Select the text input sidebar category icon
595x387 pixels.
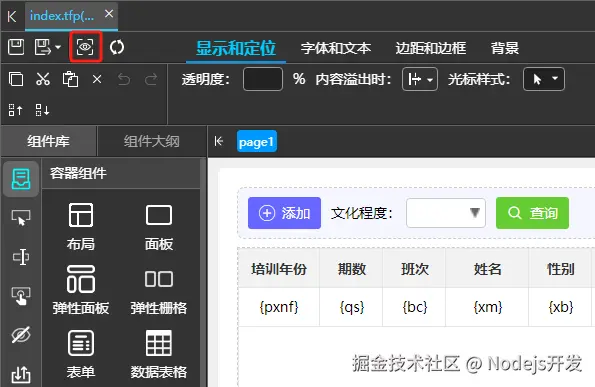coord(21,257)
